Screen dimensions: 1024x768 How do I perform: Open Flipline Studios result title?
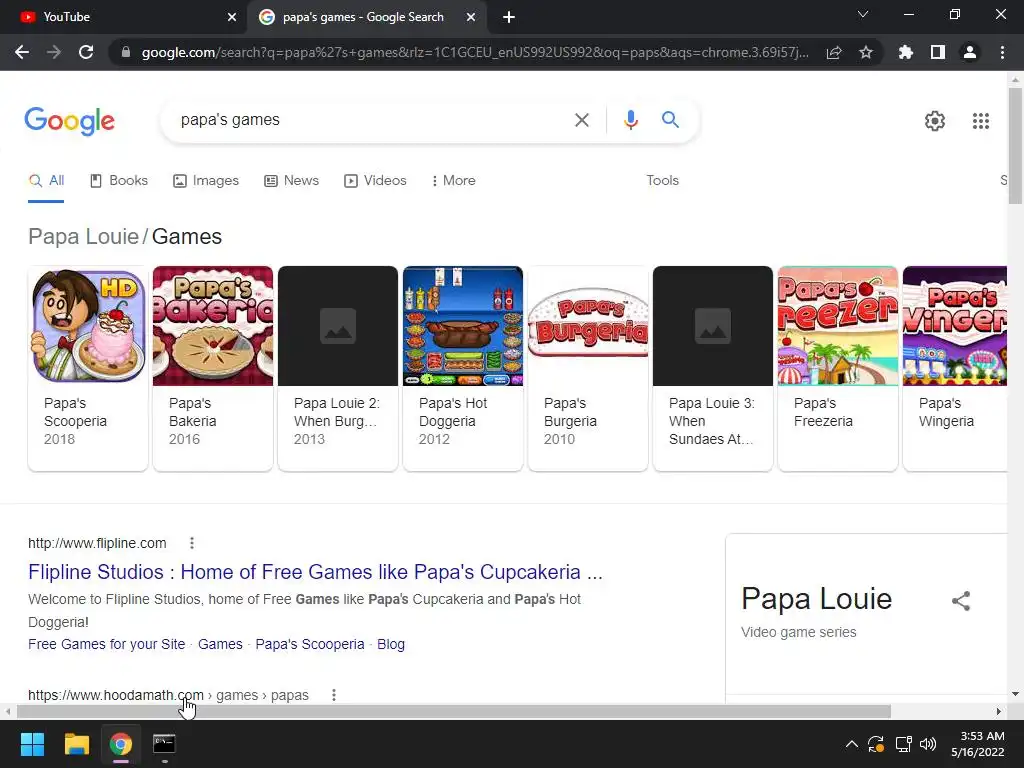(x=315, y=572)
